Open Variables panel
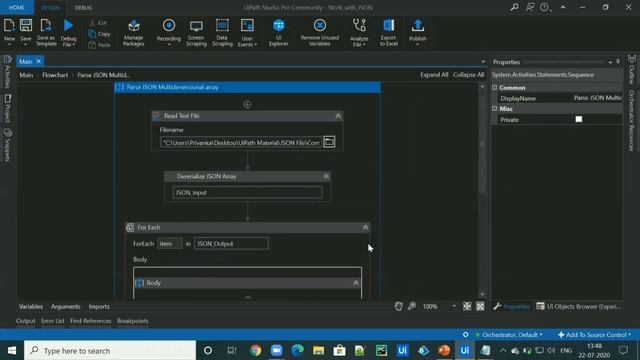Screen dimensions: 640x360 tap(31, 307)
